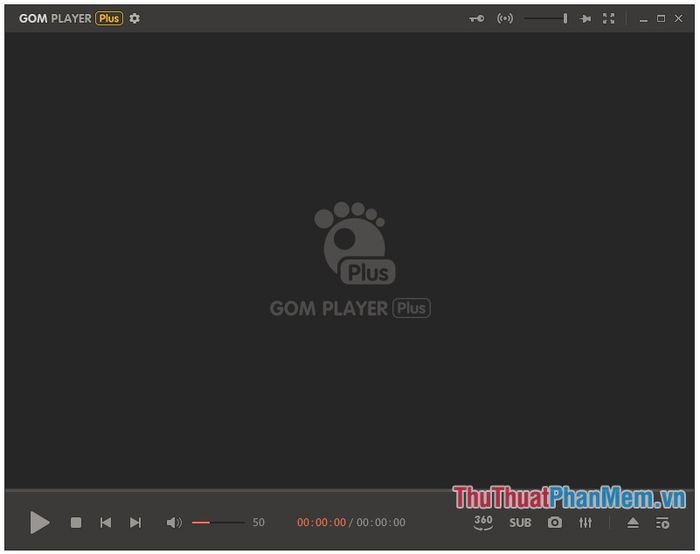Click the seek progress bar above controls
The width and height of the screenshot is (700, 554).
click(x=350, y=490)
